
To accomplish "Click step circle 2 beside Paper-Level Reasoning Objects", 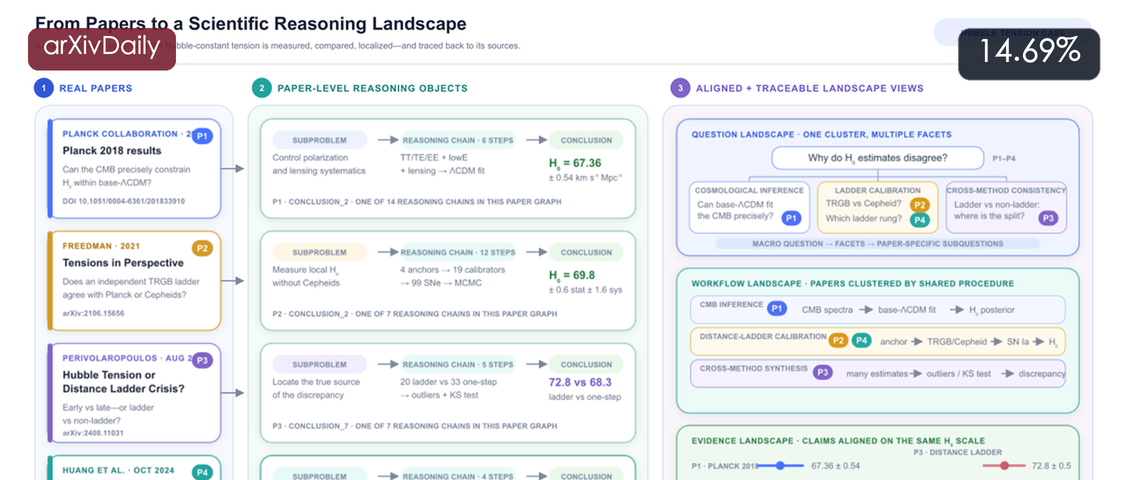I will pos(262,89).
